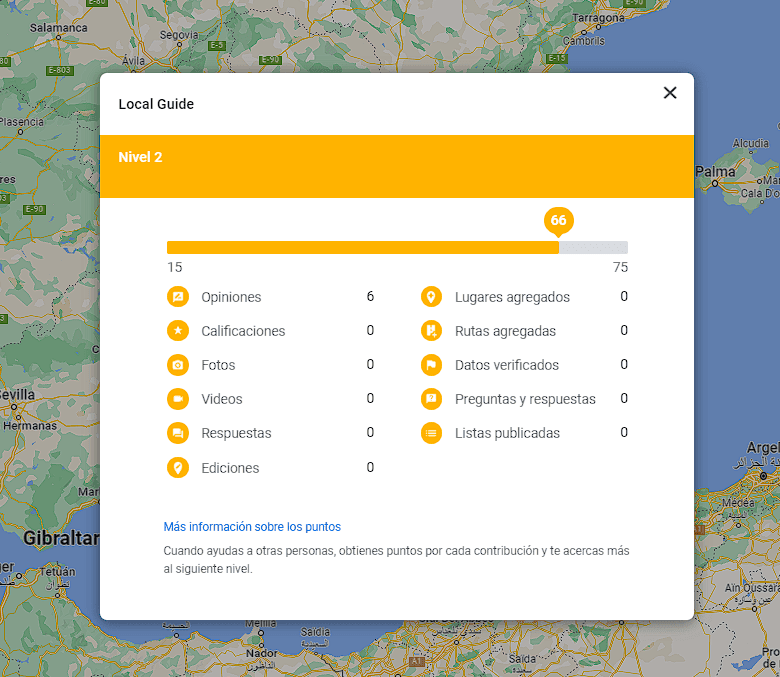This screenshot has width=780, height=677.
Task: Click the Videos label
Action: pyautogui.click(x=221, y=399)
